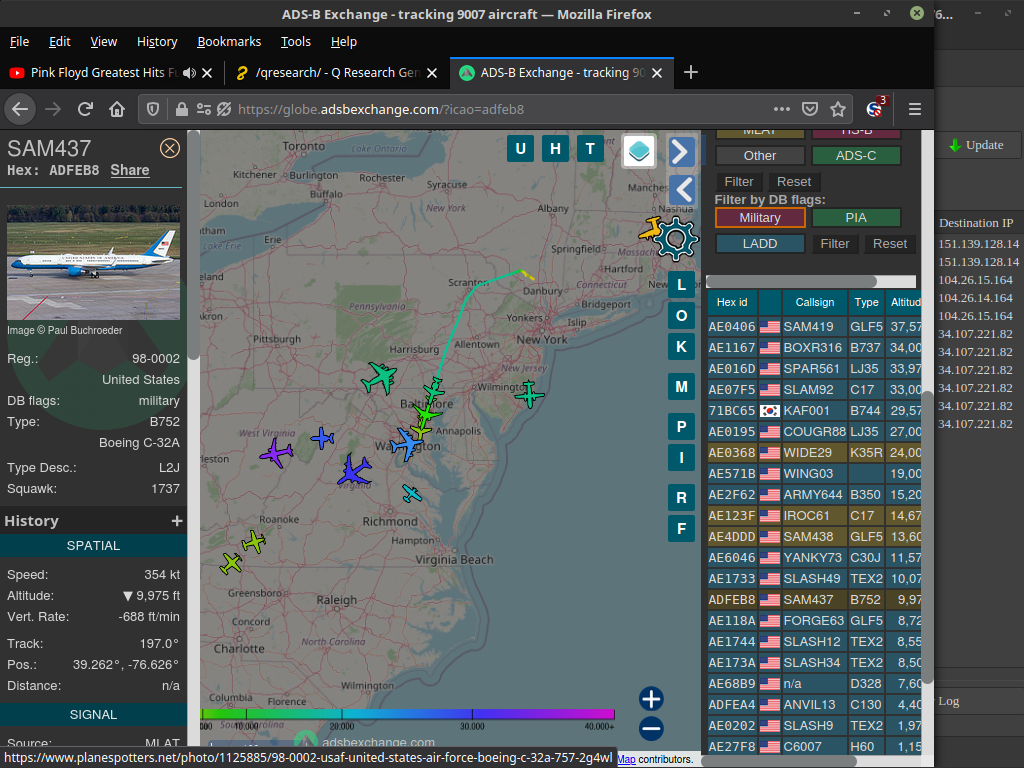Click horizontal scrollbar above aircraft table

click(792, 281)
